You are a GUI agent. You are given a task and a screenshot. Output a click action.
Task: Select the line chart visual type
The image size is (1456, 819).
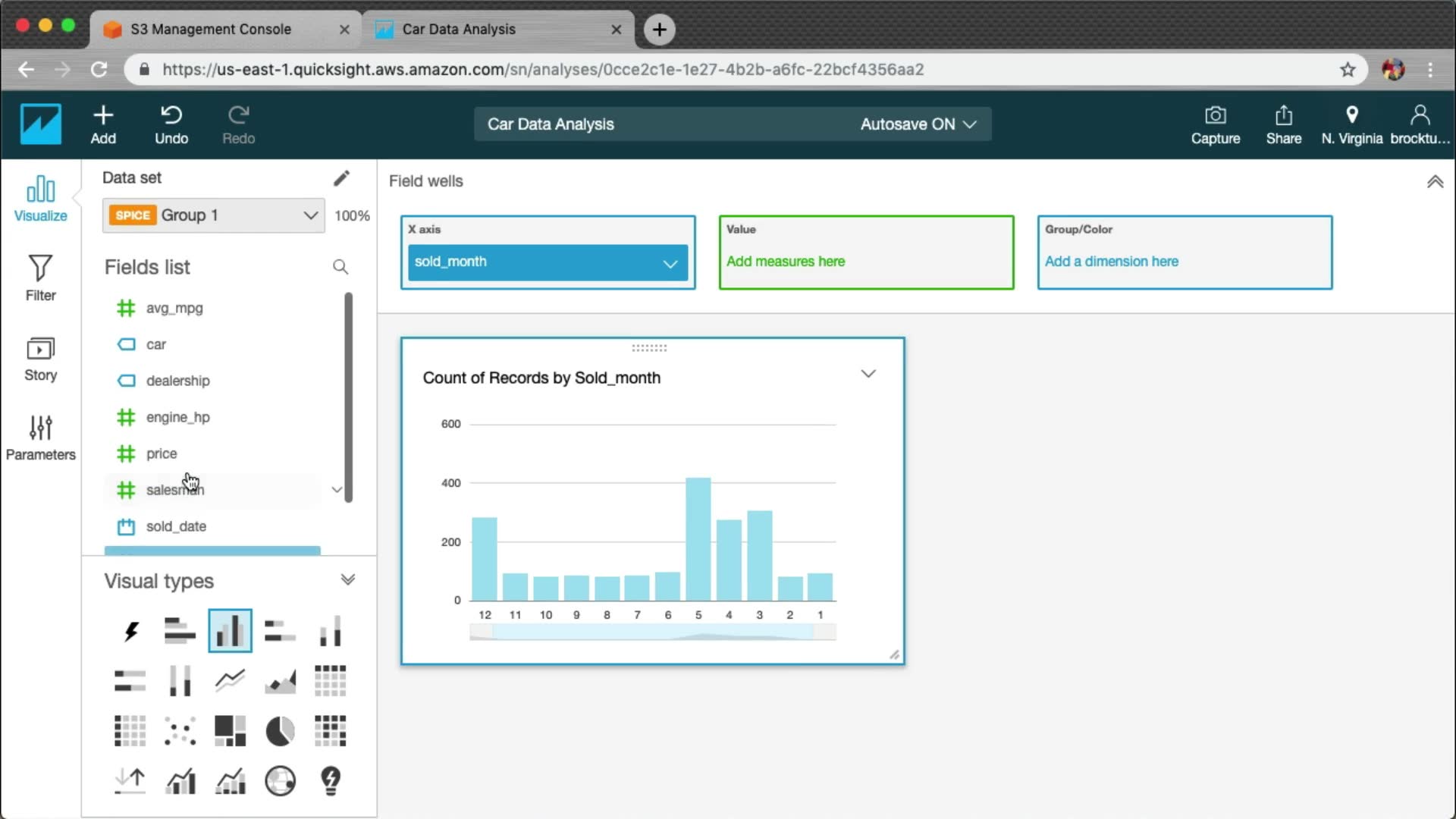click(x=230, y=680)
